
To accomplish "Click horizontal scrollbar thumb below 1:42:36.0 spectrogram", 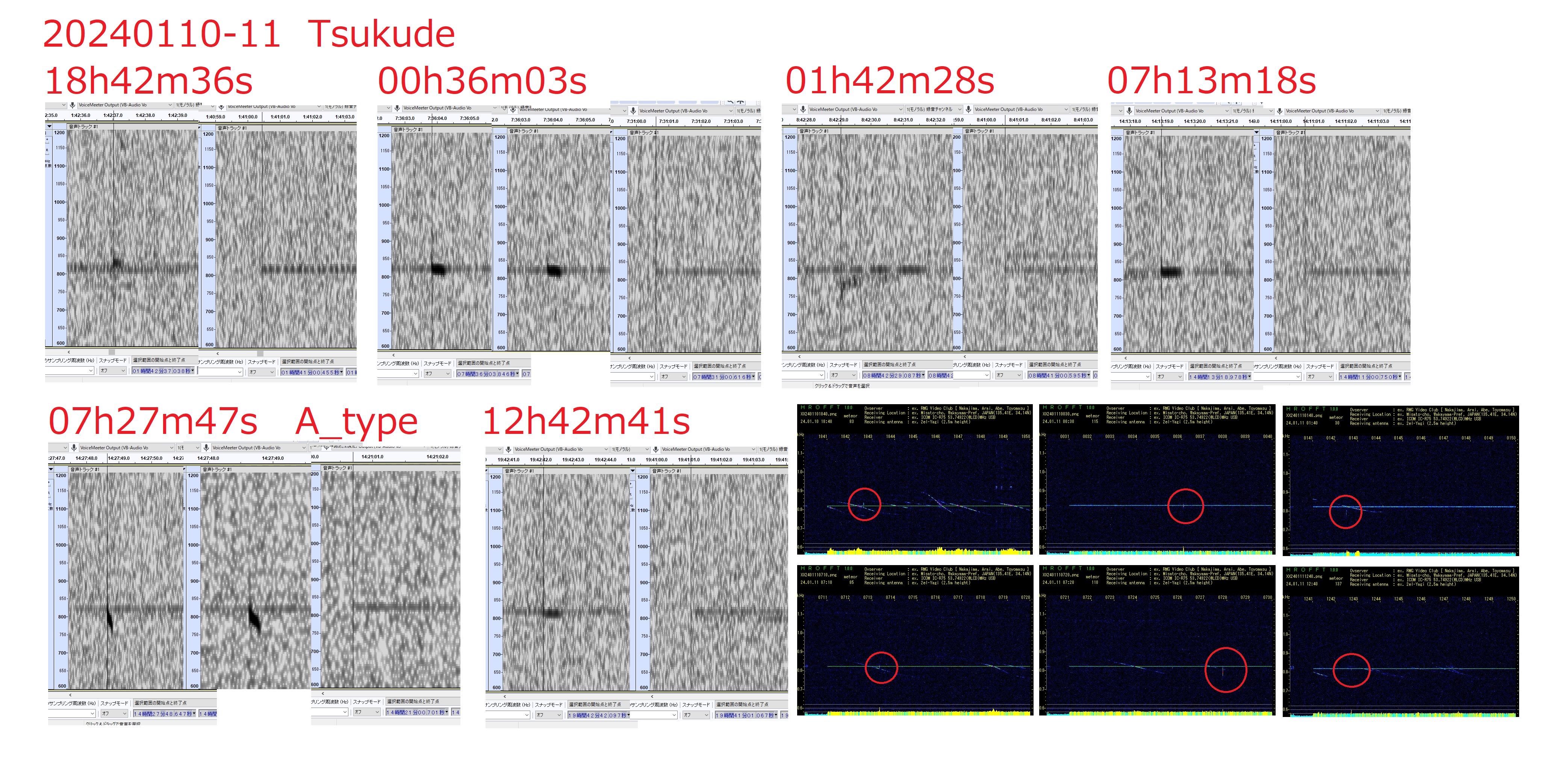I will pyautogui.click(x=111, y=352).
